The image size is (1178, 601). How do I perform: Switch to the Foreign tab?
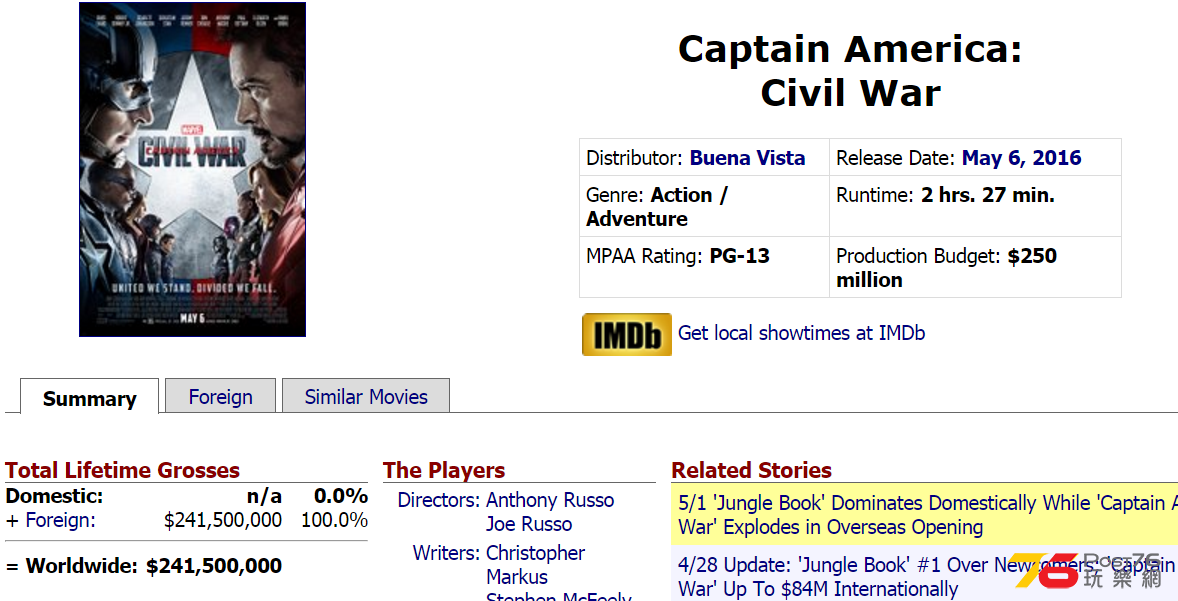(220, 397)
